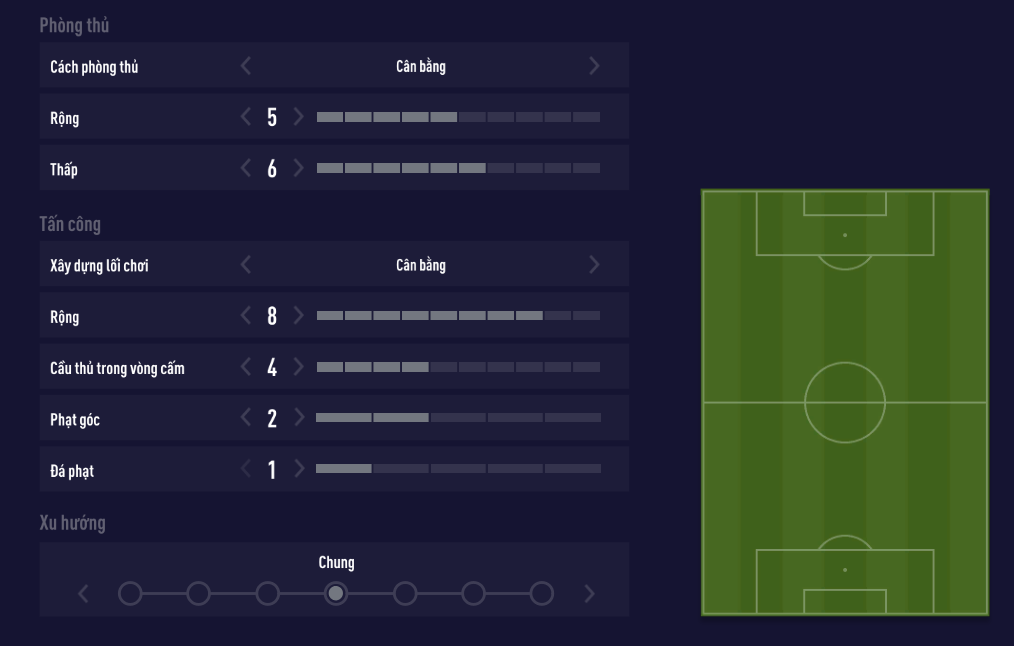The height and width of the screenshot is (646, 1014).
Task: Increase defensive Rộng width value
Action: click(x=298, y=118)
